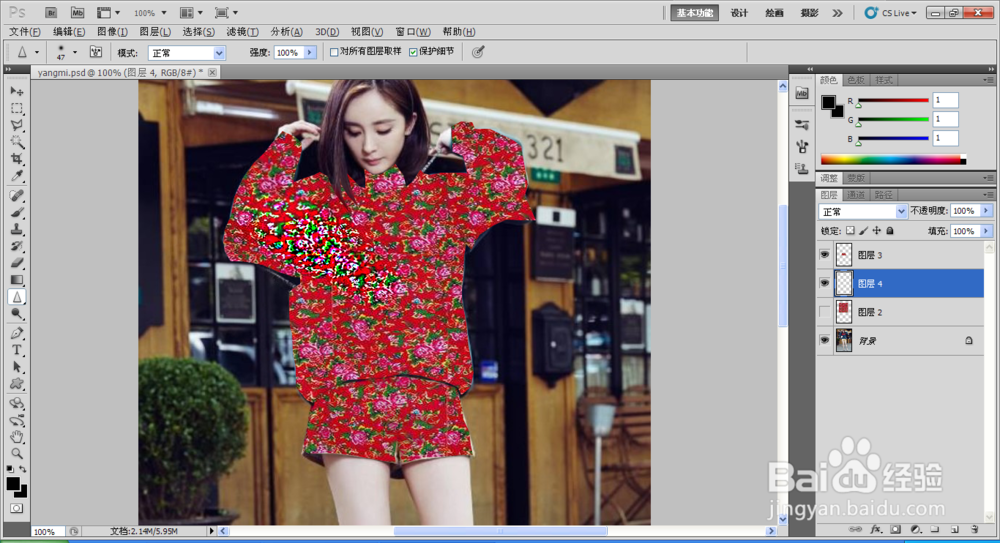Open the Mini Bridge panel icon in dock
The width and height of the screenshot is (1000, 543).
pos(802,94)
